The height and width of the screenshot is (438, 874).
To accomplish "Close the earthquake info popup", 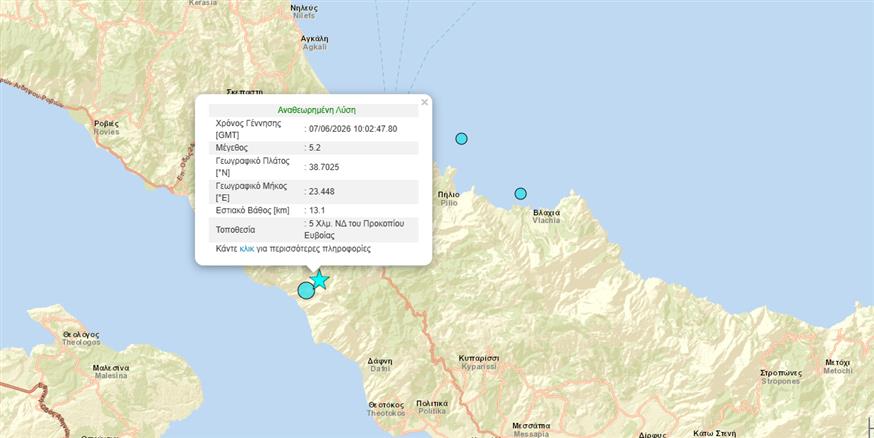I will pos(424,103).
